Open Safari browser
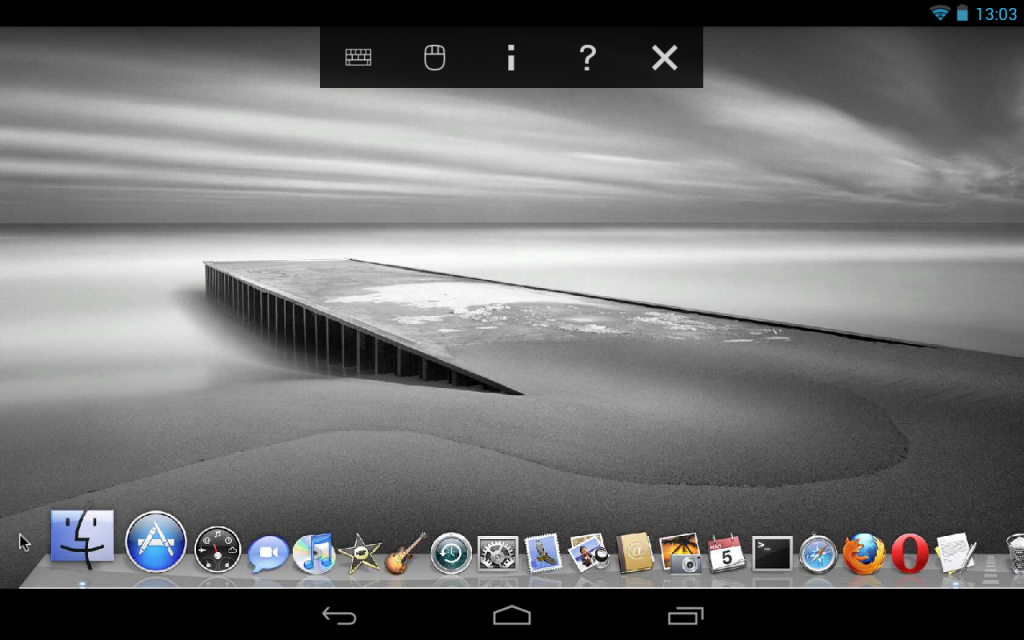Image resolution: width=1024 pixels, height=640 pixels. [x=818, y=553]
